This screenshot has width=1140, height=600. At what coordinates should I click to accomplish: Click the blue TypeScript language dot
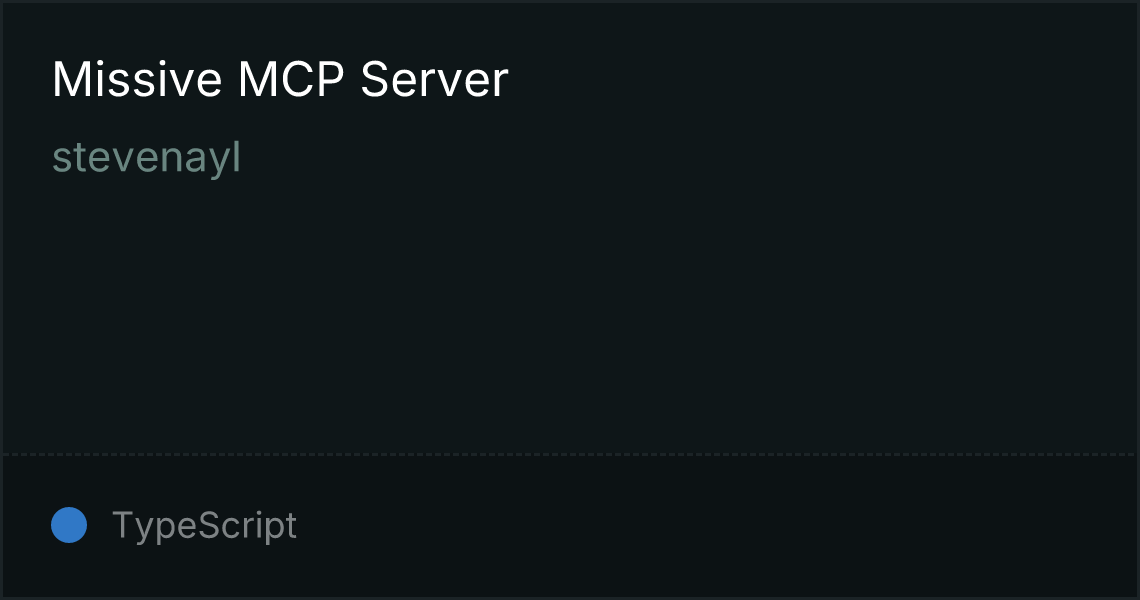(69, 525)
